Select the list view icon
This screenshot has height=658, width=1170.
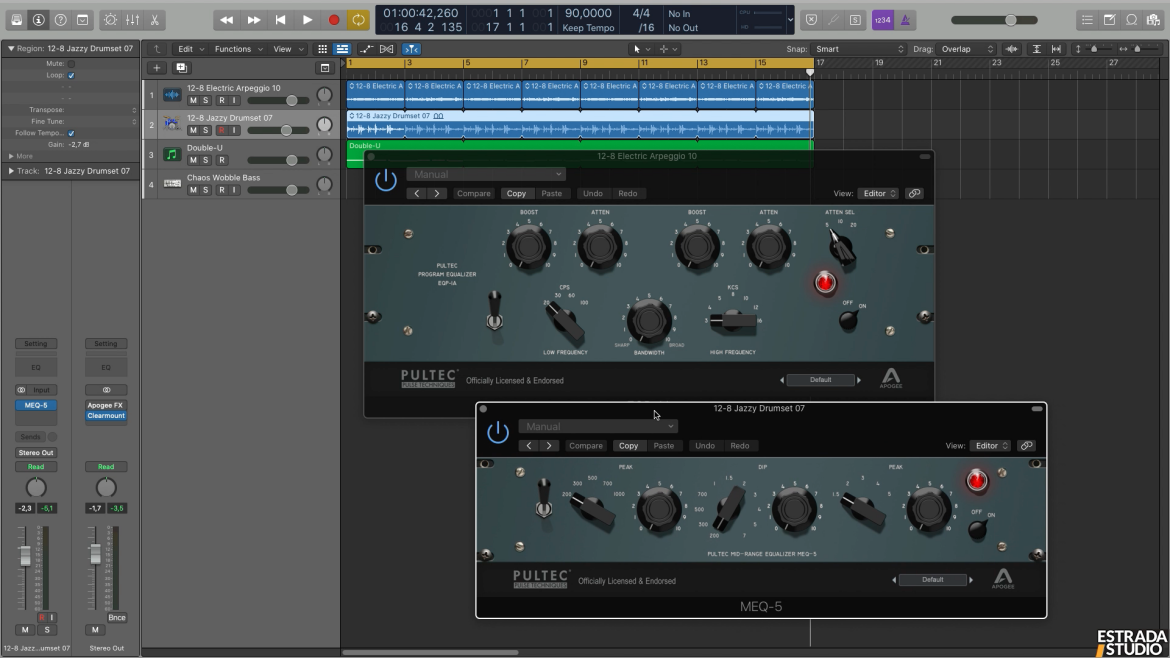(342, 49)
